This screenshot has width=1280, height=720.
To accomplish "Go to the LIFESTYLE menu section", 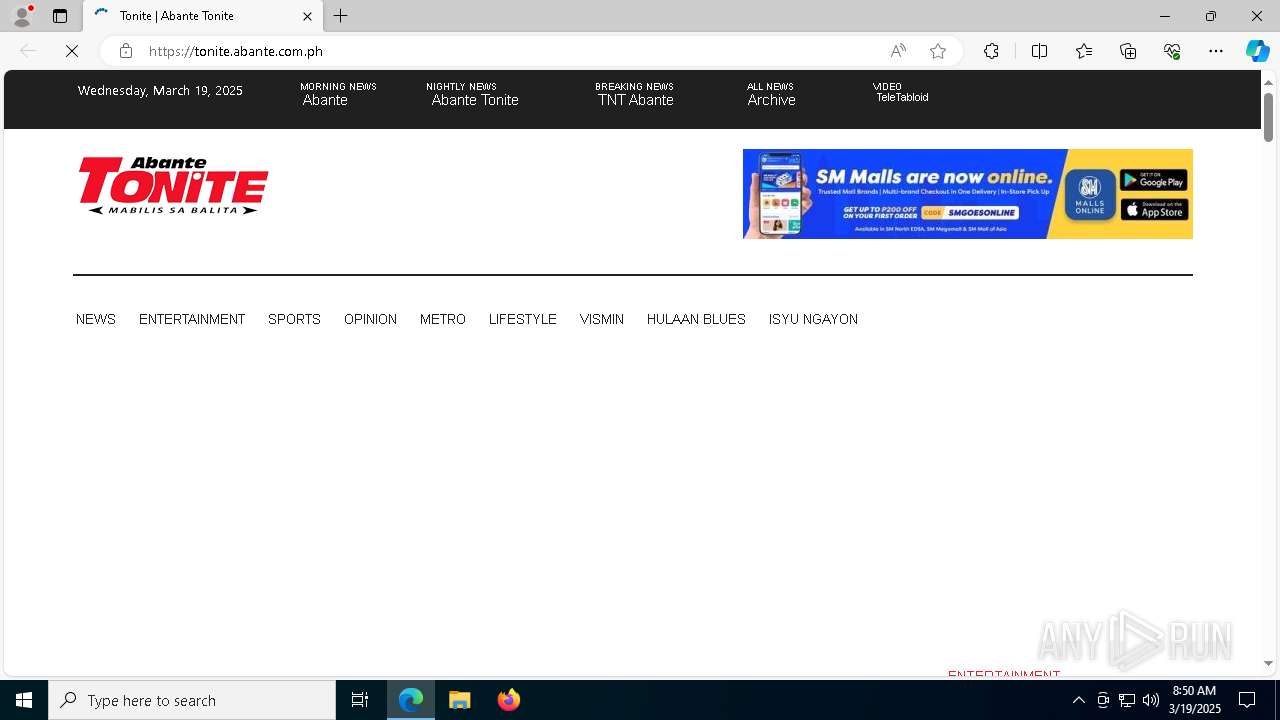I will (523, 319).
